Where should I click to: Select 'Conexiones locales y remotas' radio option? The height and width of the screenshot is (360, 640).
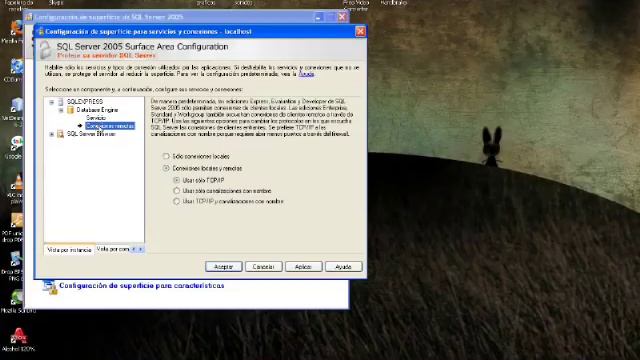pyautogui.click(x=166, y=168)
